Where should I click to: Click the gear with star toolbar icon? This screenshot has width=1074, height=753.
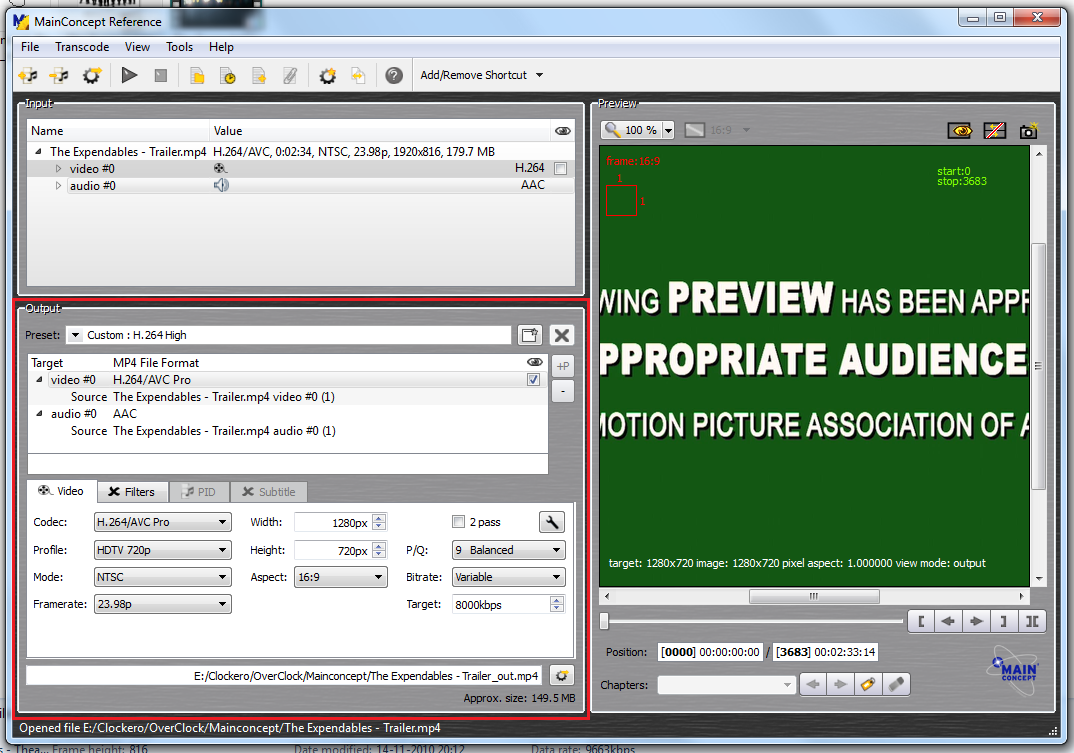tap(92, 75)
